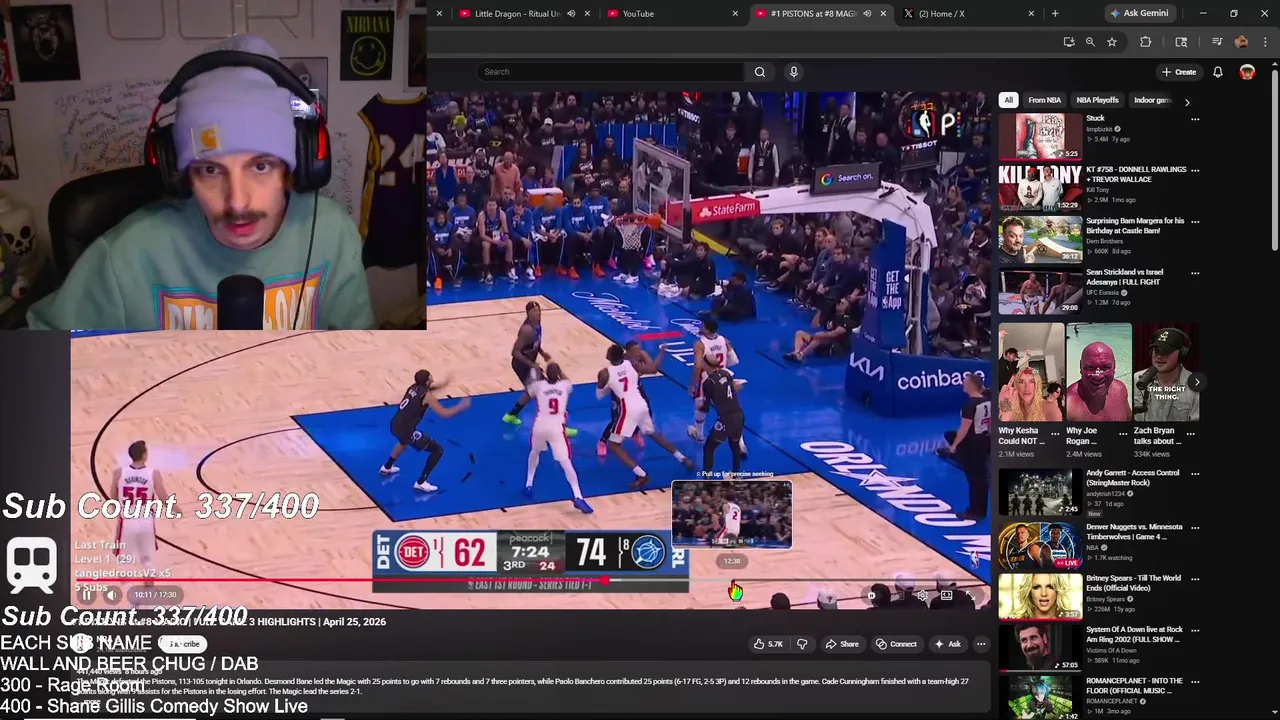Image resolution: width=1280 pixels, height=720 pixels.
Task: Open options for the Strickland vs Adesanya video
Action: [x=1195, y=272]
